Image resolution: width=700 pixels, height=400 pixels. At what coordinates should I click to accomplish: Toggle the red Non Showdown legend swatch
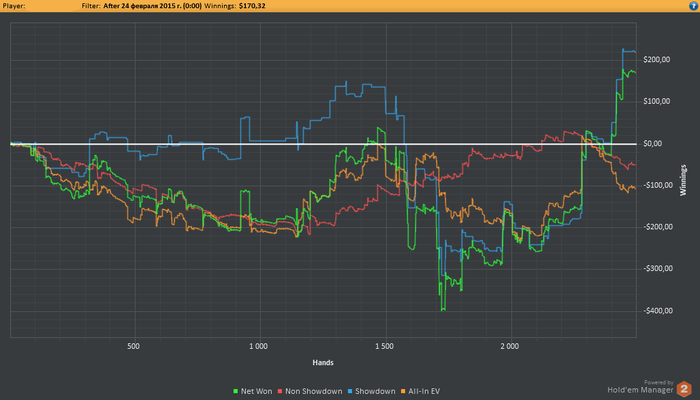pyautogui.click(x=280, y=391)
